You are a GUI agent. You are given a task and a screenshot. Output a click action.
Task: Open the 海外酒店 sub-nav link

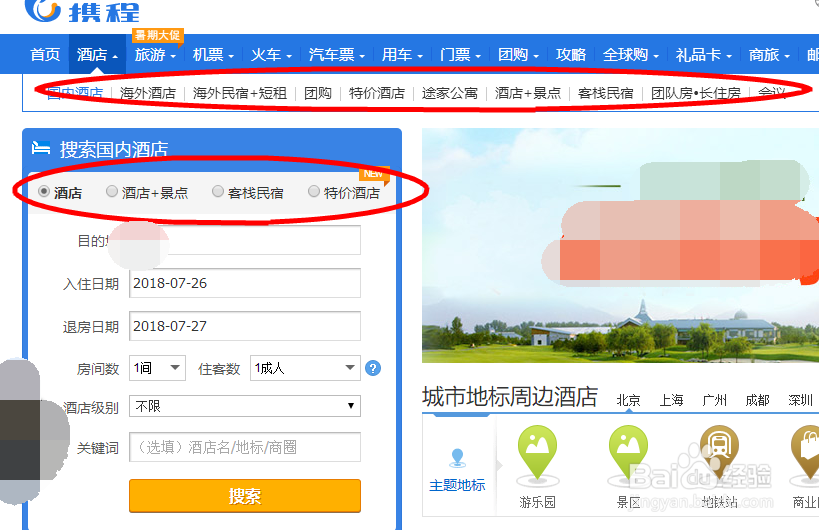148,93
